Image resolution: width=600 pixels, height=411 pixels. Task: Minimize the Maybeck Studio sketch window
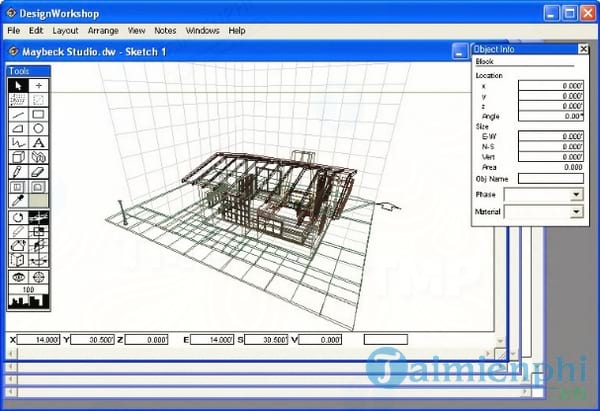point(458,51)
